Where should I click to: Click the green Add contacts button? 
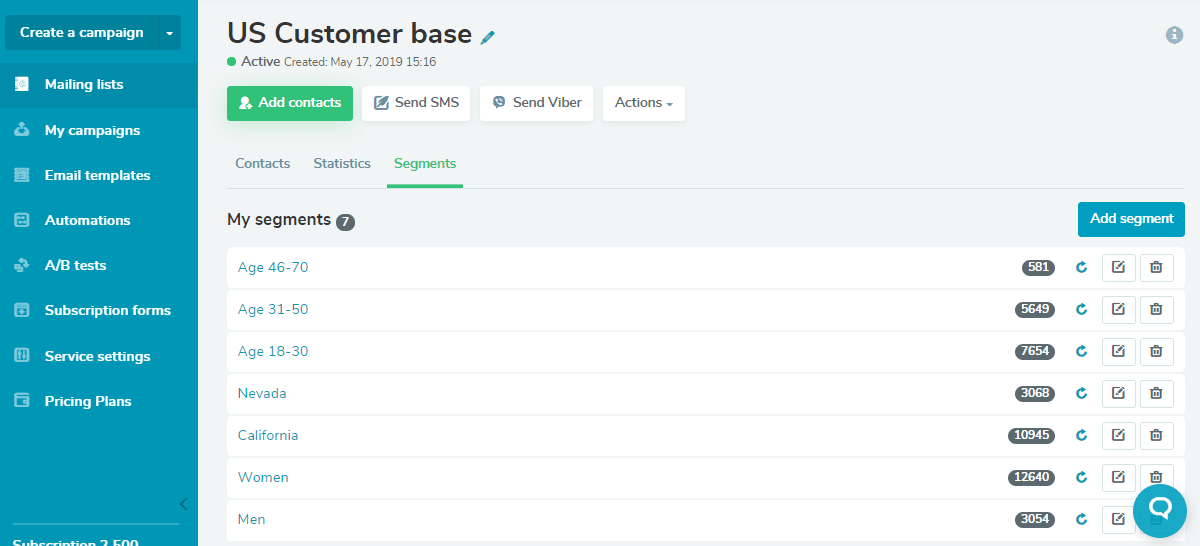290,103
